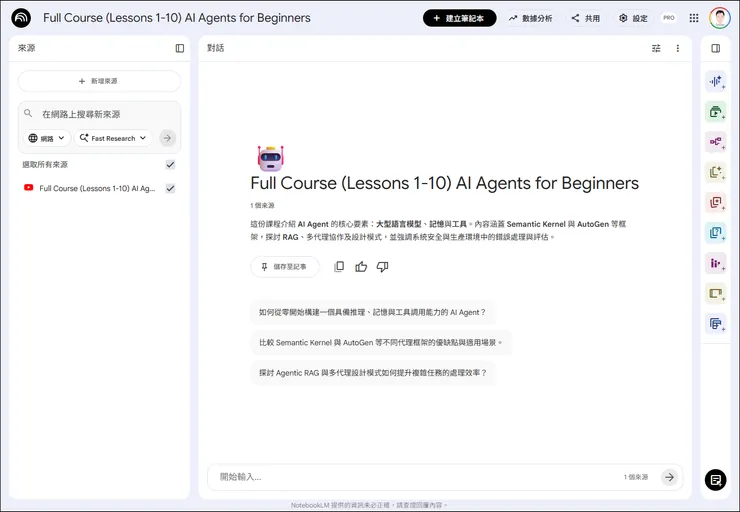This screenshot has width=740, height=512.
Task: Toggle the 選取所有來源 select-all checkbox
Action: click(170, 165)
